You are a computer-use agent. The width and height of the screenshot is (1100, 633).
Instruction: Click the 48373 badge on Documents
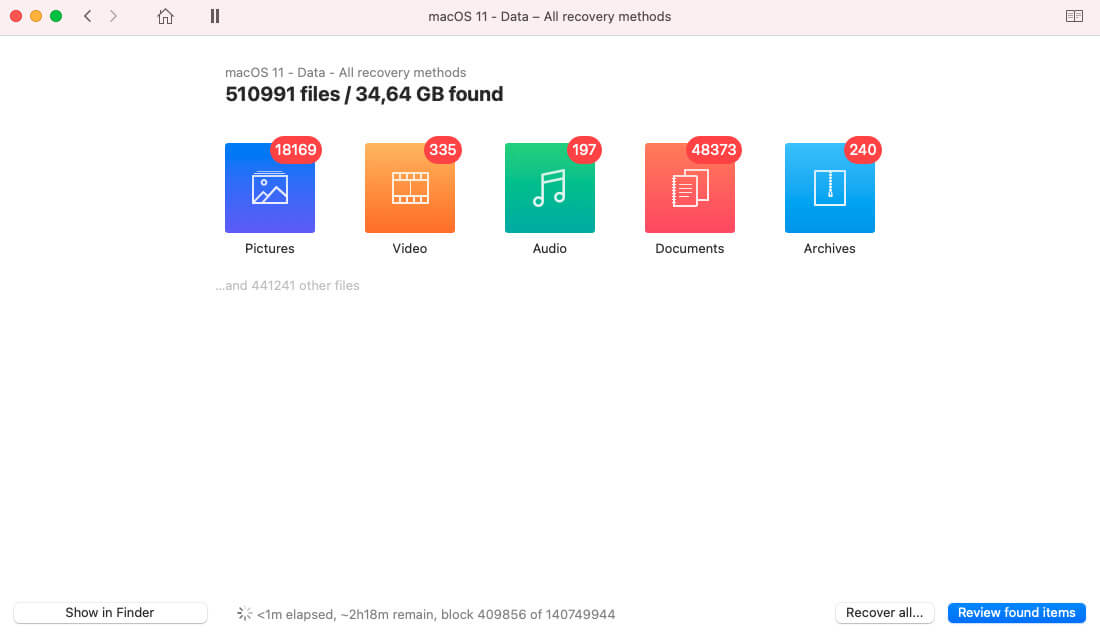(x=713, y=149)
